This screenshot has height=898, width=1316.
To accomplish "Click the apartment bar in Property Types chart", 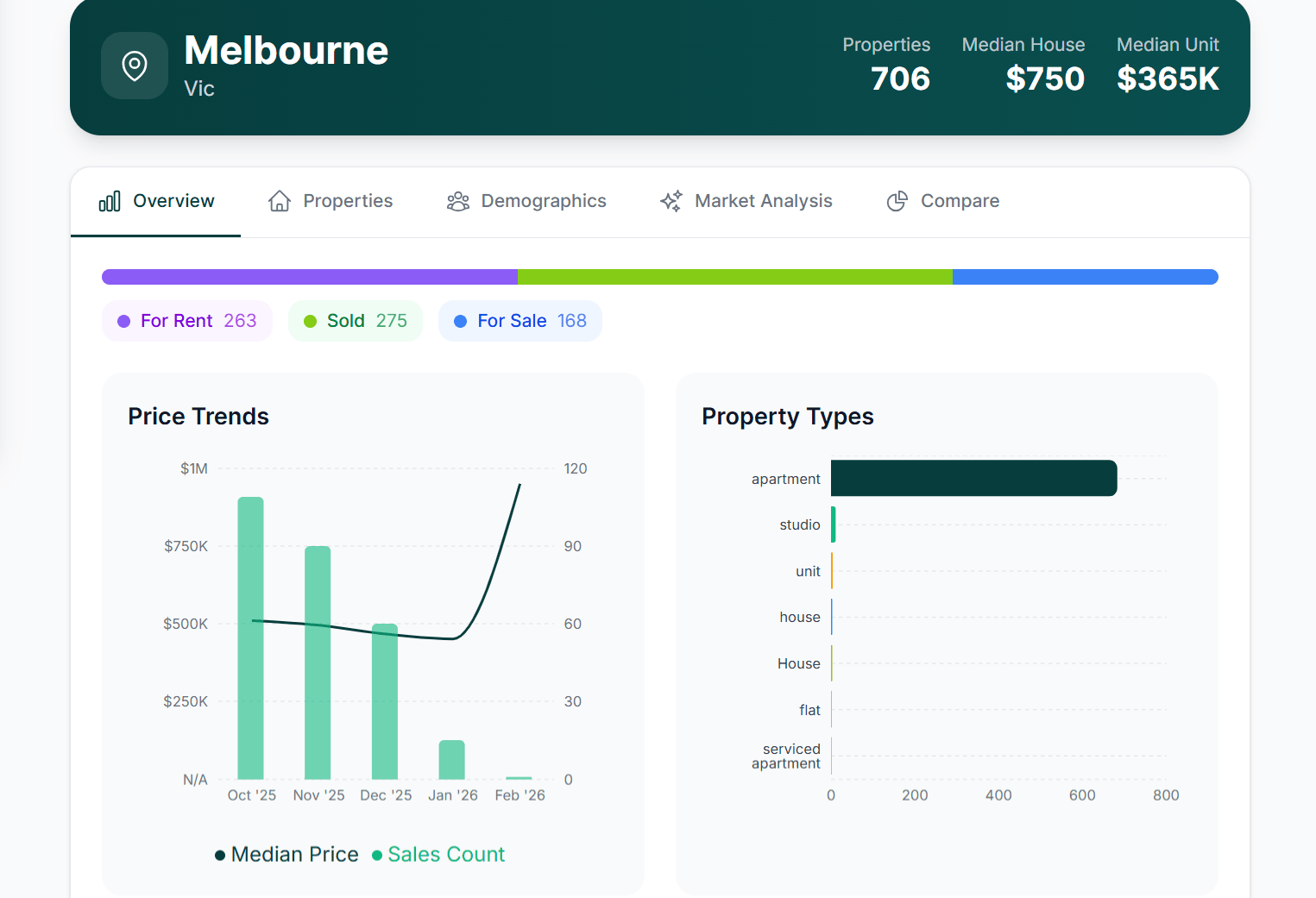I will [x=973, y=478].
